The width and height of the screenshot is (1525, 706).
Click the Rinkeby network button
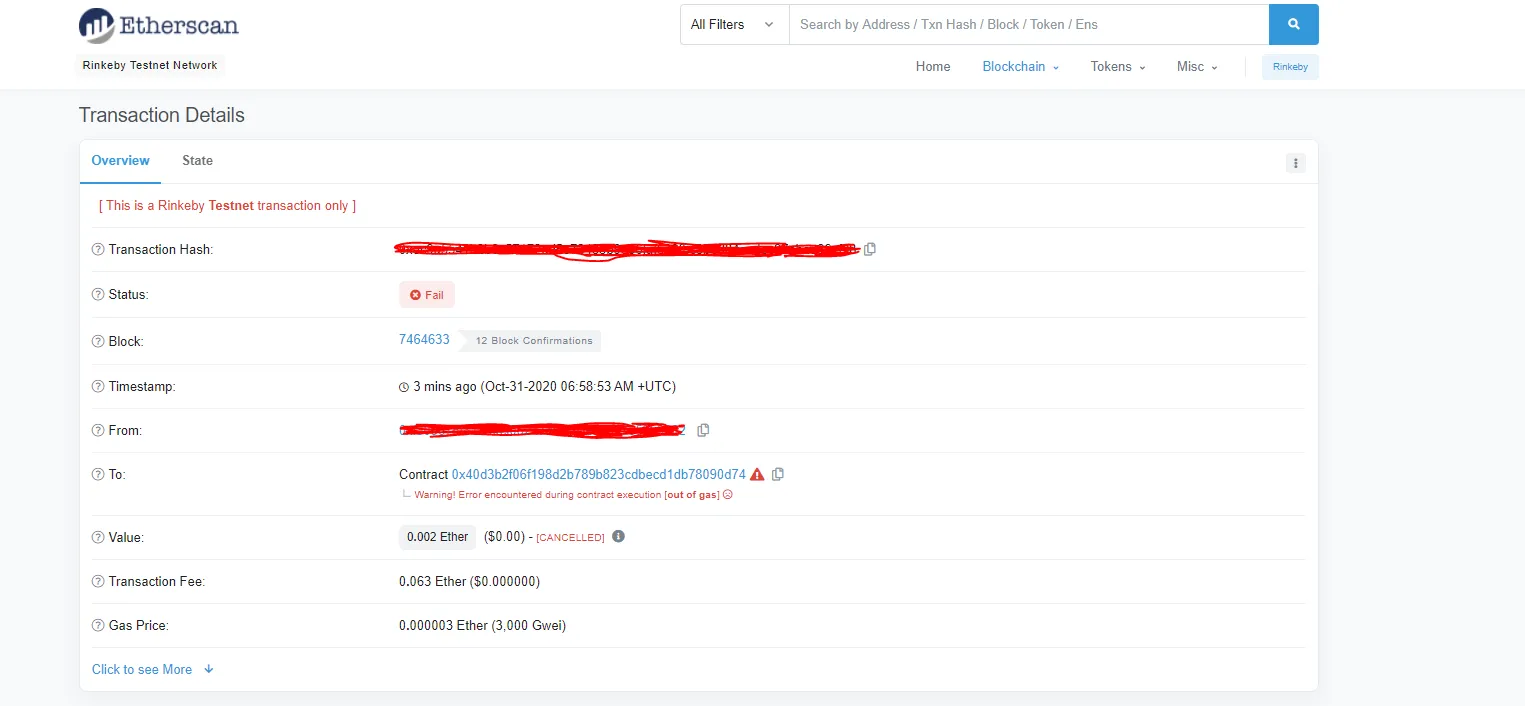(x=1290, y=67)
